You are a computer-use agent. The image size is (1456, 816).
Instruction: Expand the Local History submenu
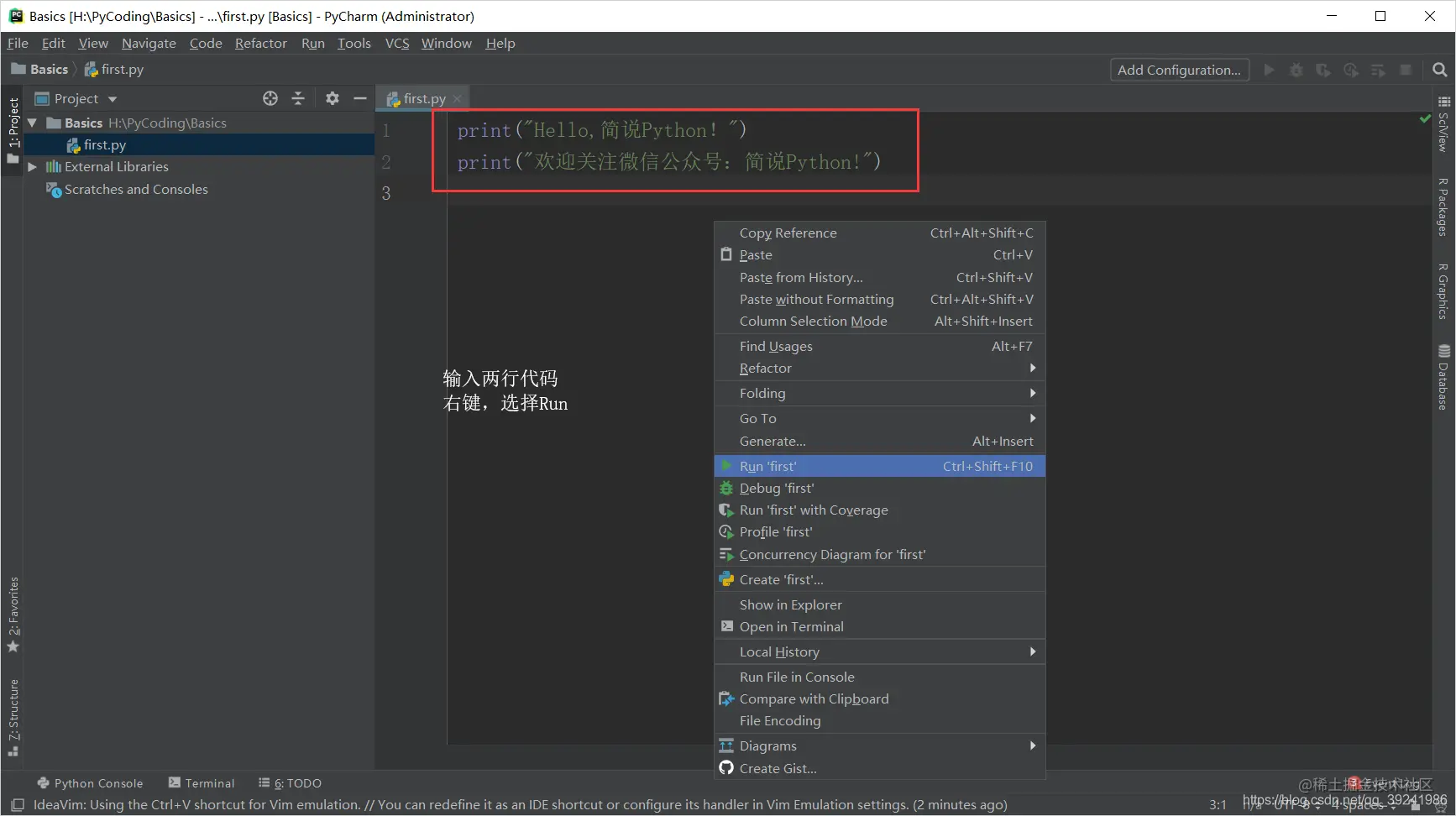[x=880, y=652]
